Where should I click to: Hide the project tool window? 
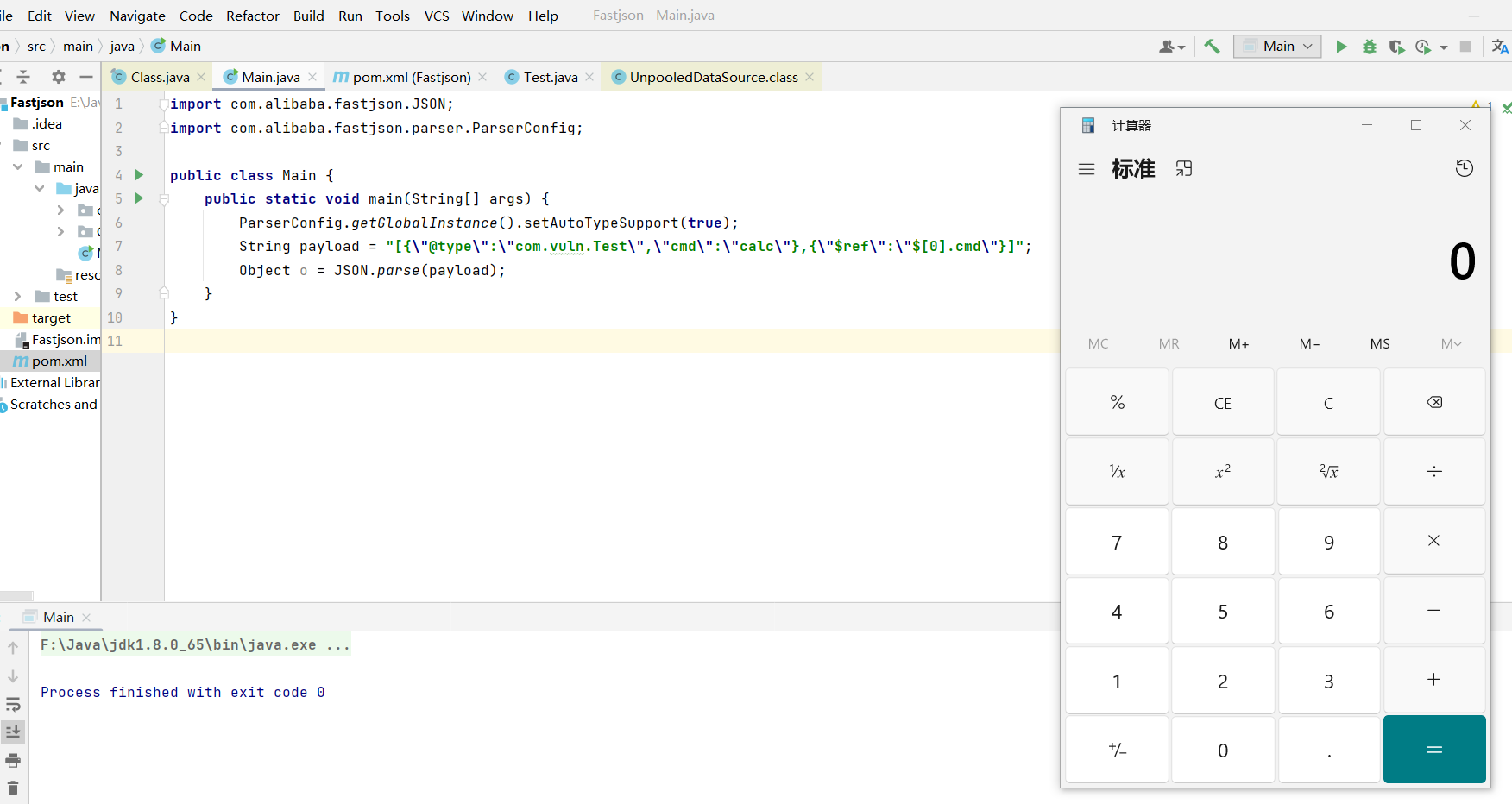(x=86, y=77)
